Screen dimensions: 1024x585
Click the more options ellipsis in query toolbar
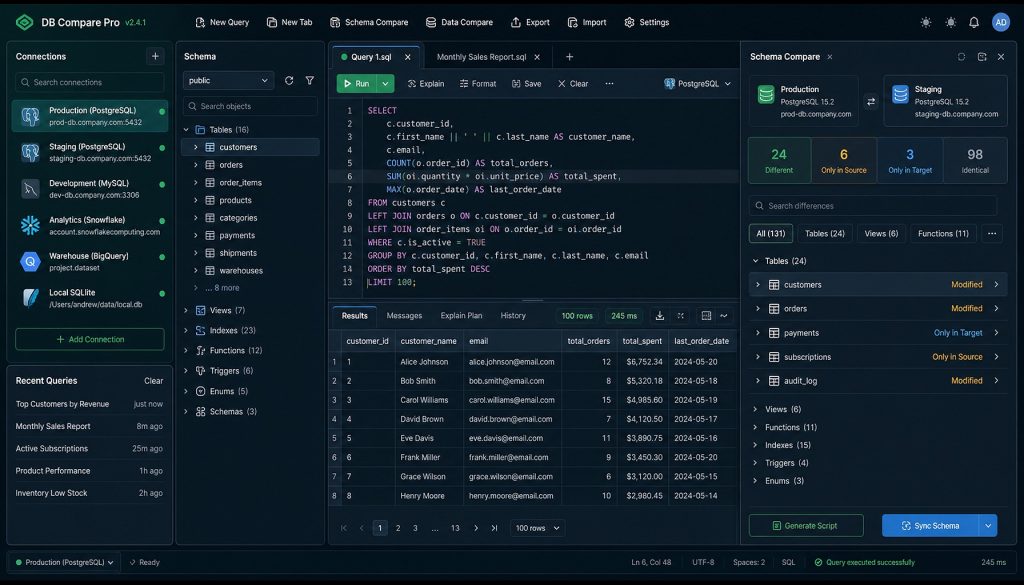click(609, 84)
